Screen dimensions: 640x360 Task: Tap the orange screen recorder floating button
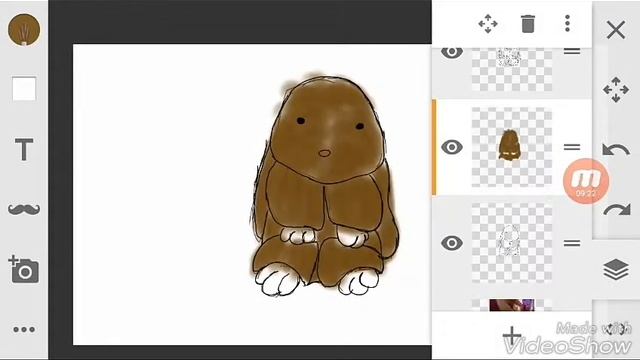point(586,181)
